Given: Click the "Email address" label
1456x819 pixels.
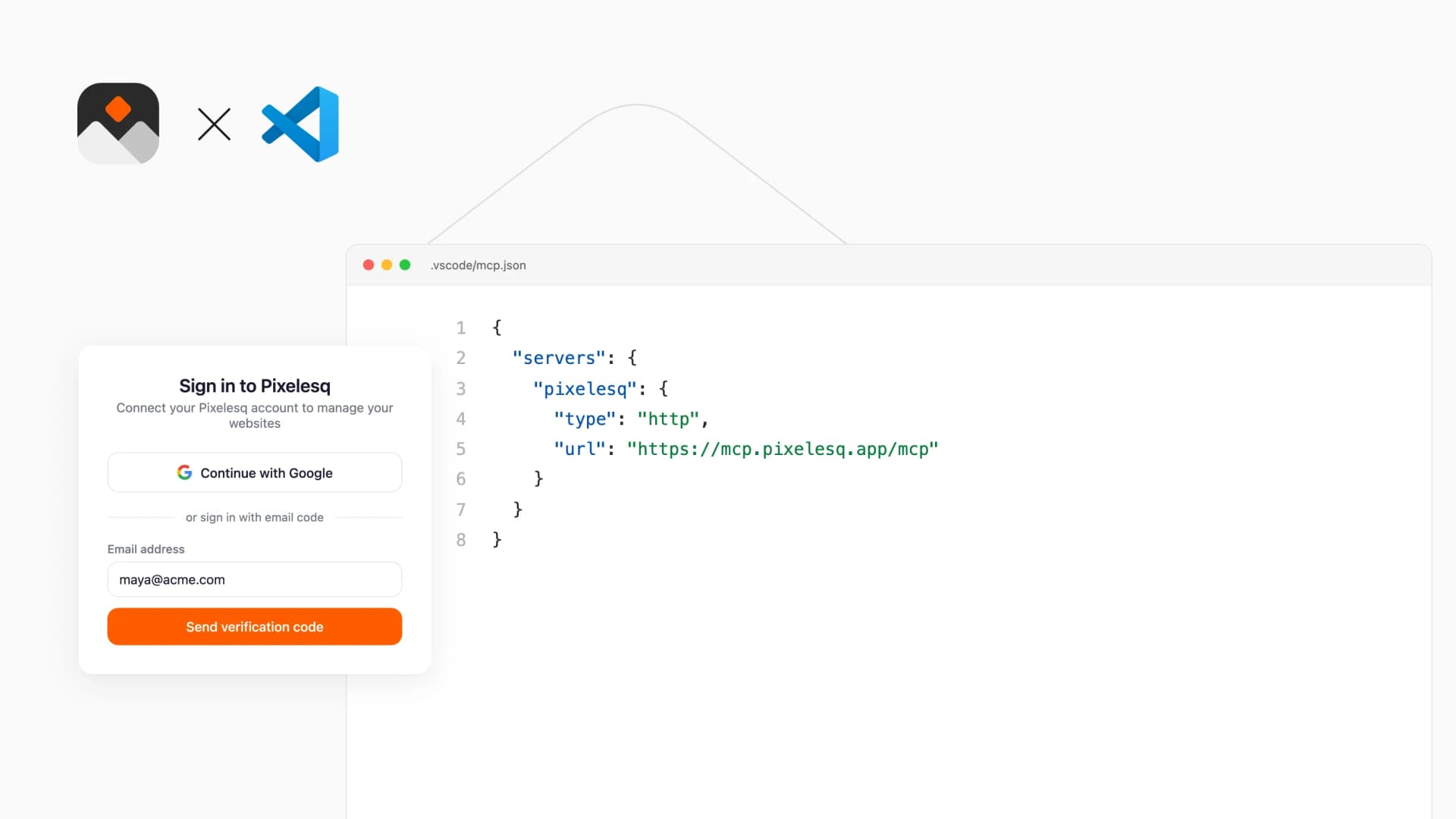Looking at the screenshot, I should pos(146,549).
